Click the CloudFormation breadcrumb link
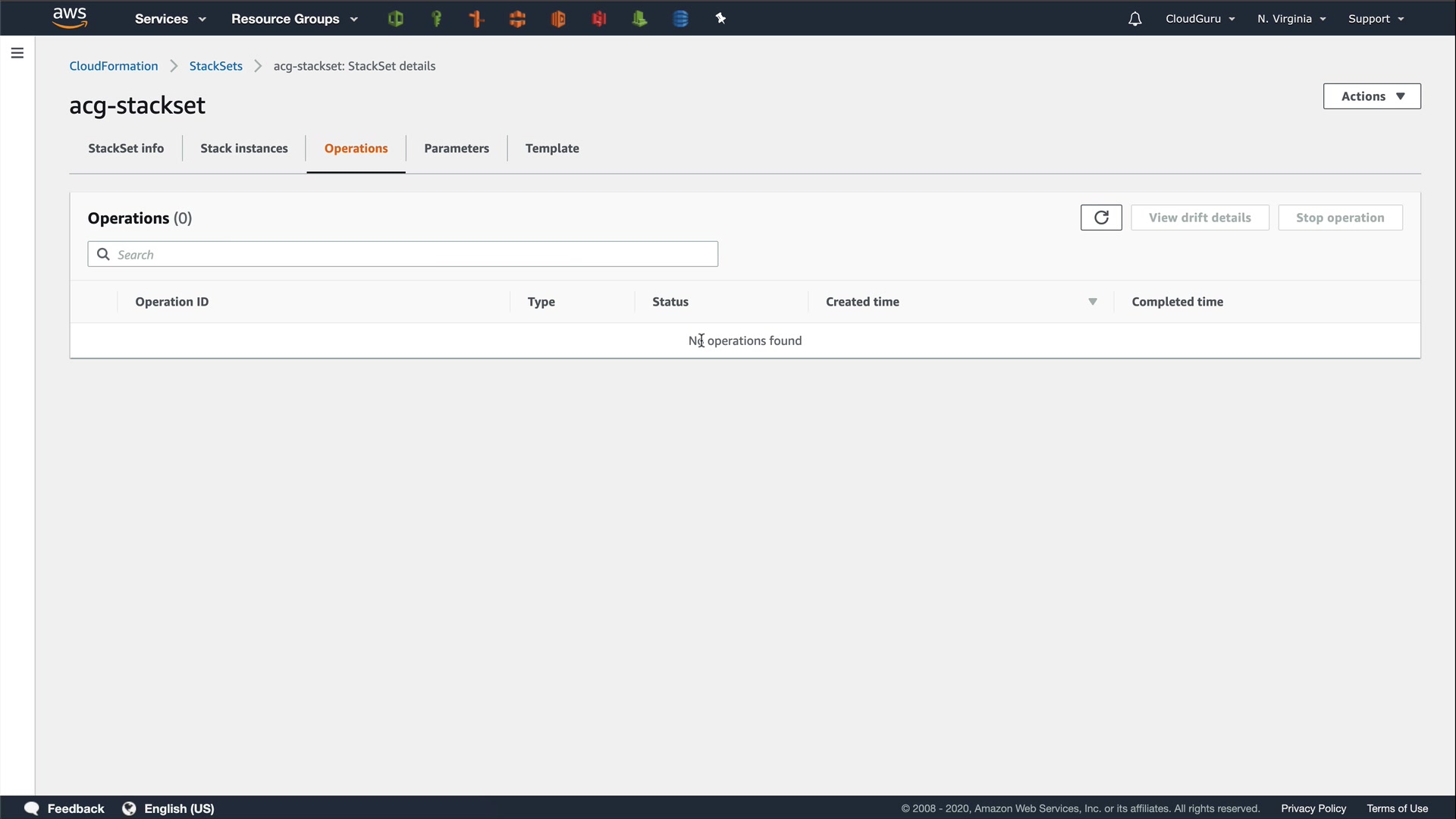The width and height of the screenshot is (1456, 819). (x=114, y=66)
